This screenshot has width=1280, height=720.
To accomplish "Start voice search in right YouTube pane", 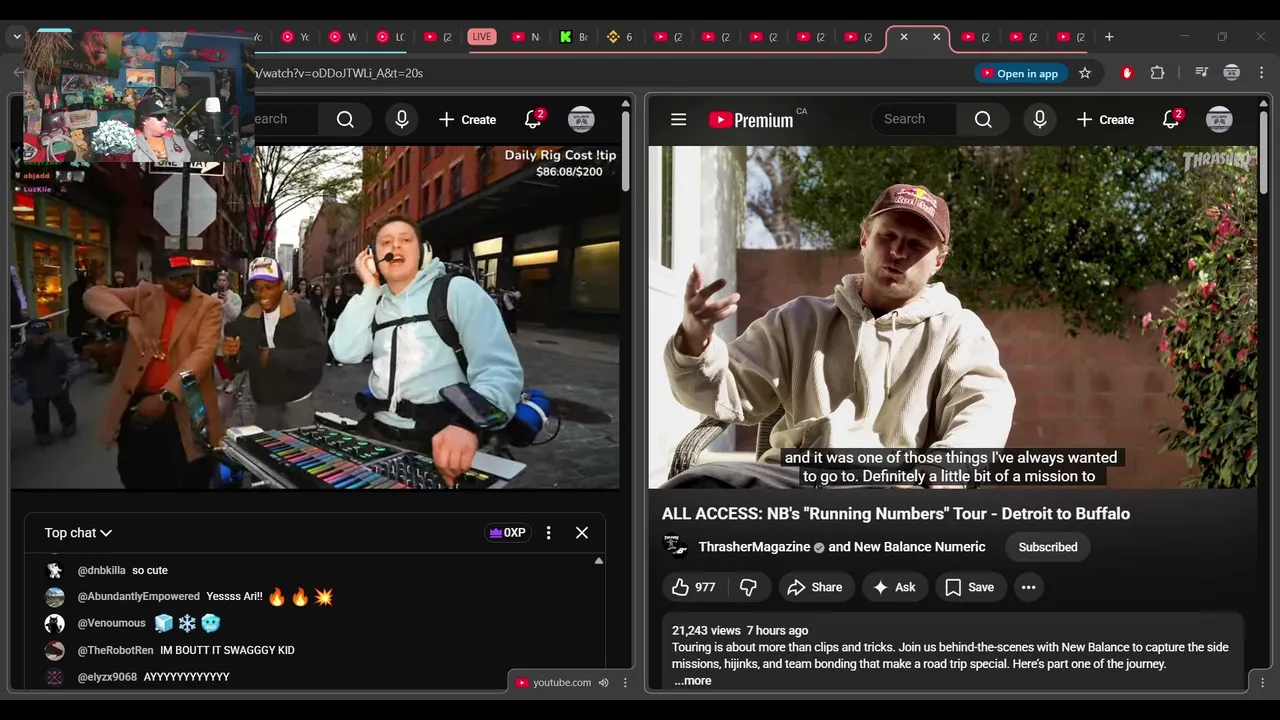I will pos(1040,120).
